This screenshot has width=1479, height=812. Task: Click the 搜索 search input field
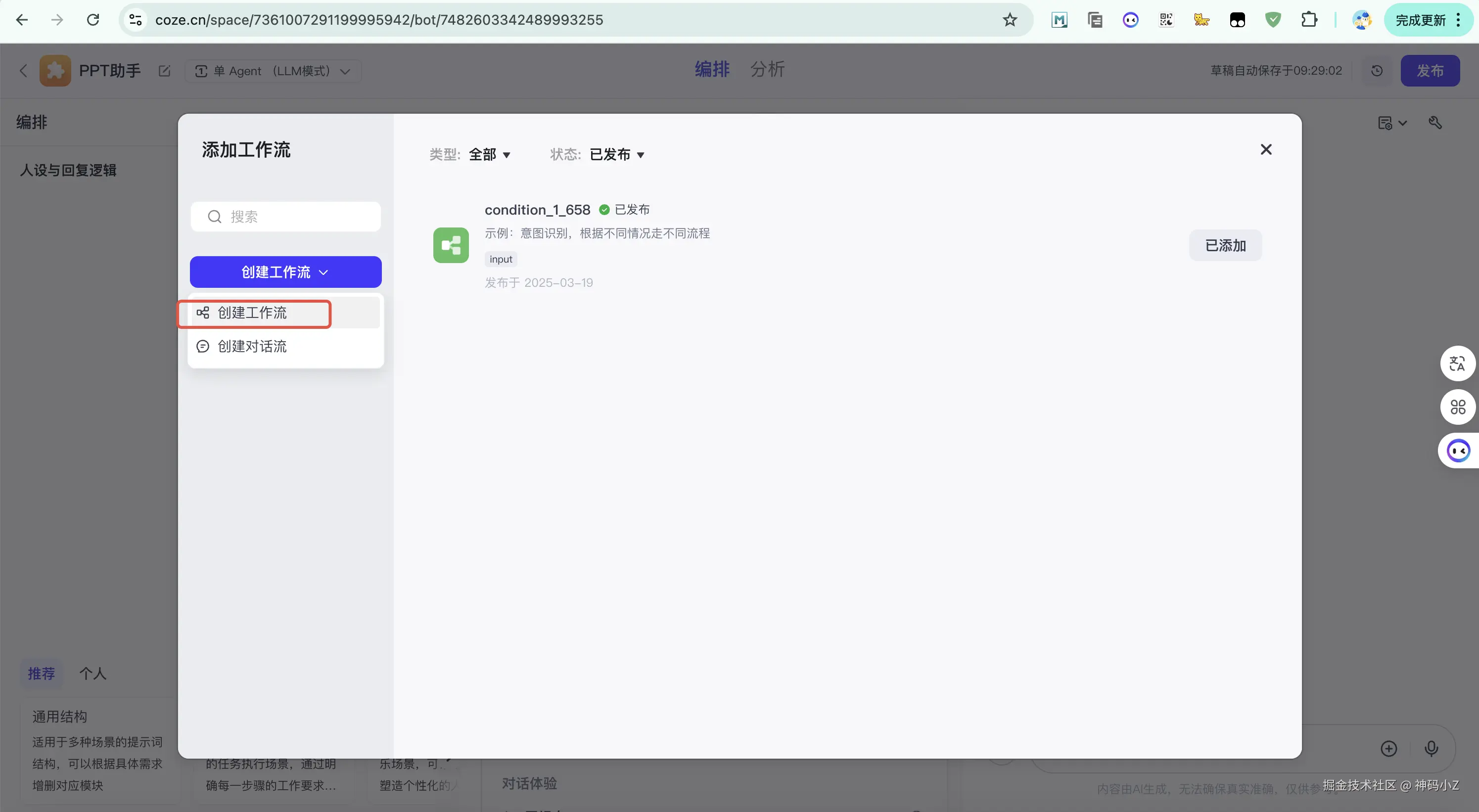coord(285,217)
